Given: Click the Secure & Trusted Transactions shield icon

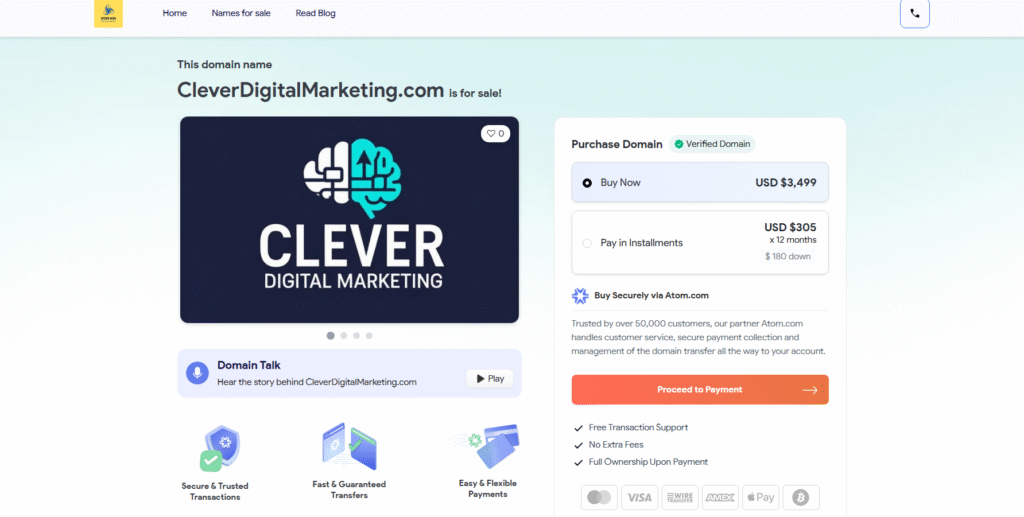Looking at the screenshot, I should point(220,448).
